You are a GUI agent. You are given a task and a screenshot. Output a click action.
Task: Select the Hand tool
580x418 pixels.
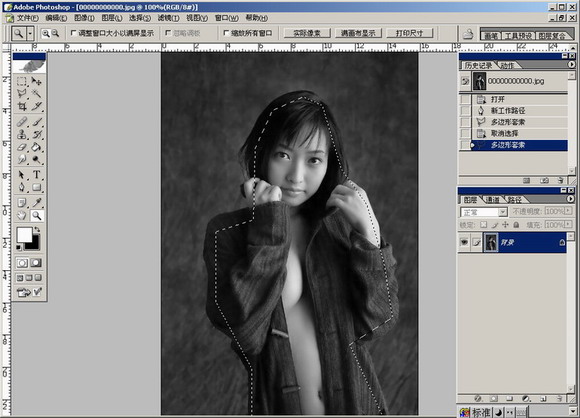[x=22, y=215]
